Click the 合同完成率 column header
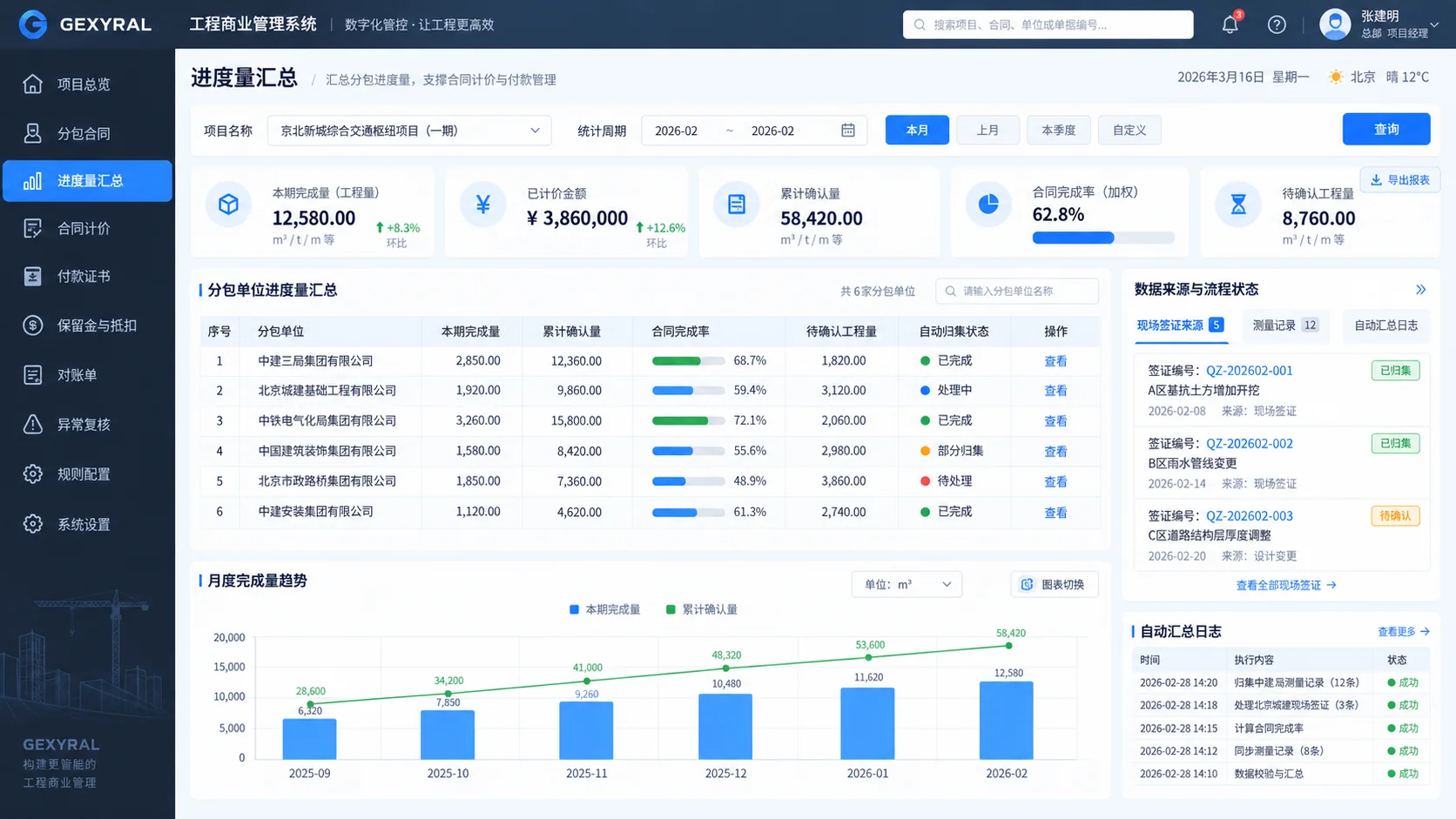Viewport: 1456px width, 819px height. coord(680,332)
